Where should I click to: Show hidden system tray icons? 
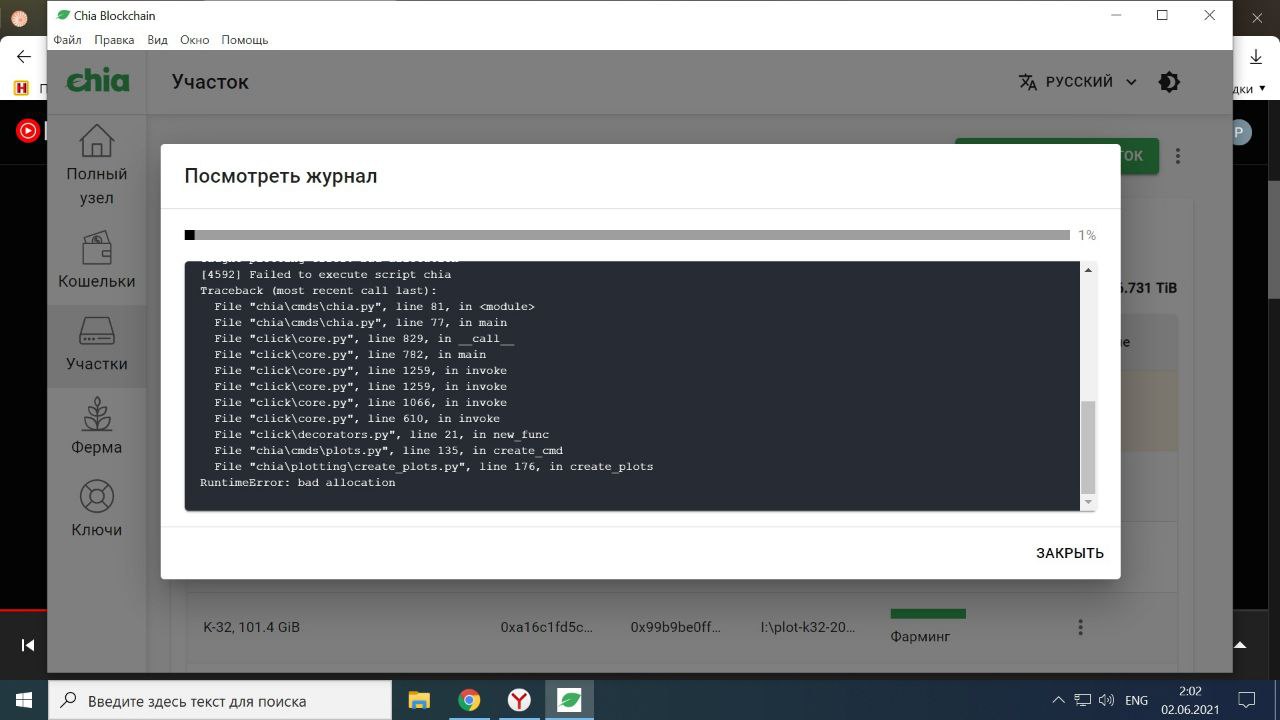pyautogui.click(x=1058, y=700)
